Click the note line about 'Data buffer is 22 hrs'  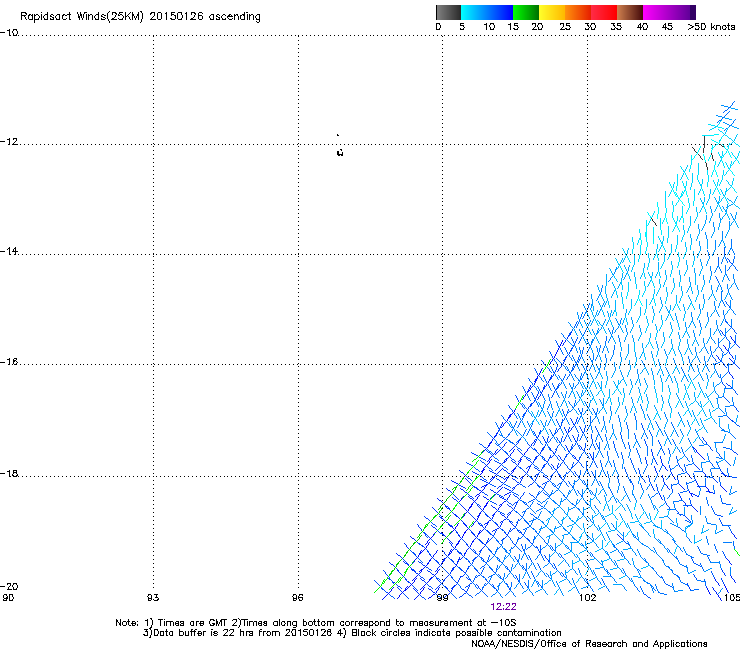click(352, 633)
